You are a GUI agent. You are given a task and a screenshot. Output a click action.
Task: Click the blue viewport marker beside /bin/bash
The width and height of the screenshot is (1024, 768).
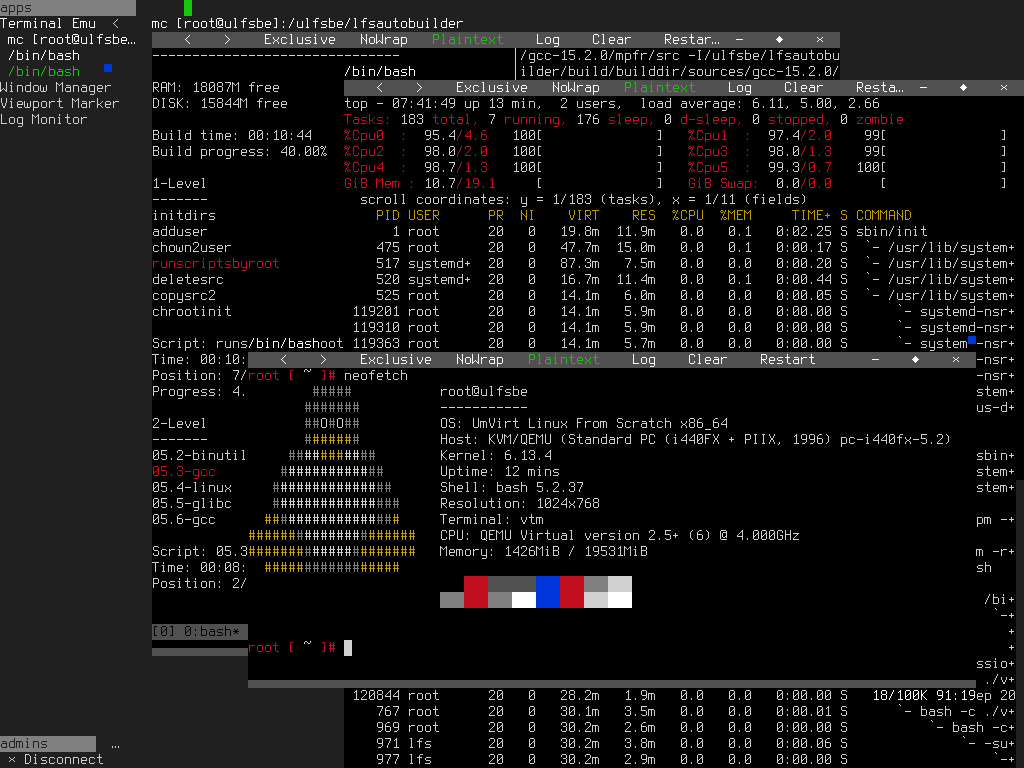tap(108, 70)
